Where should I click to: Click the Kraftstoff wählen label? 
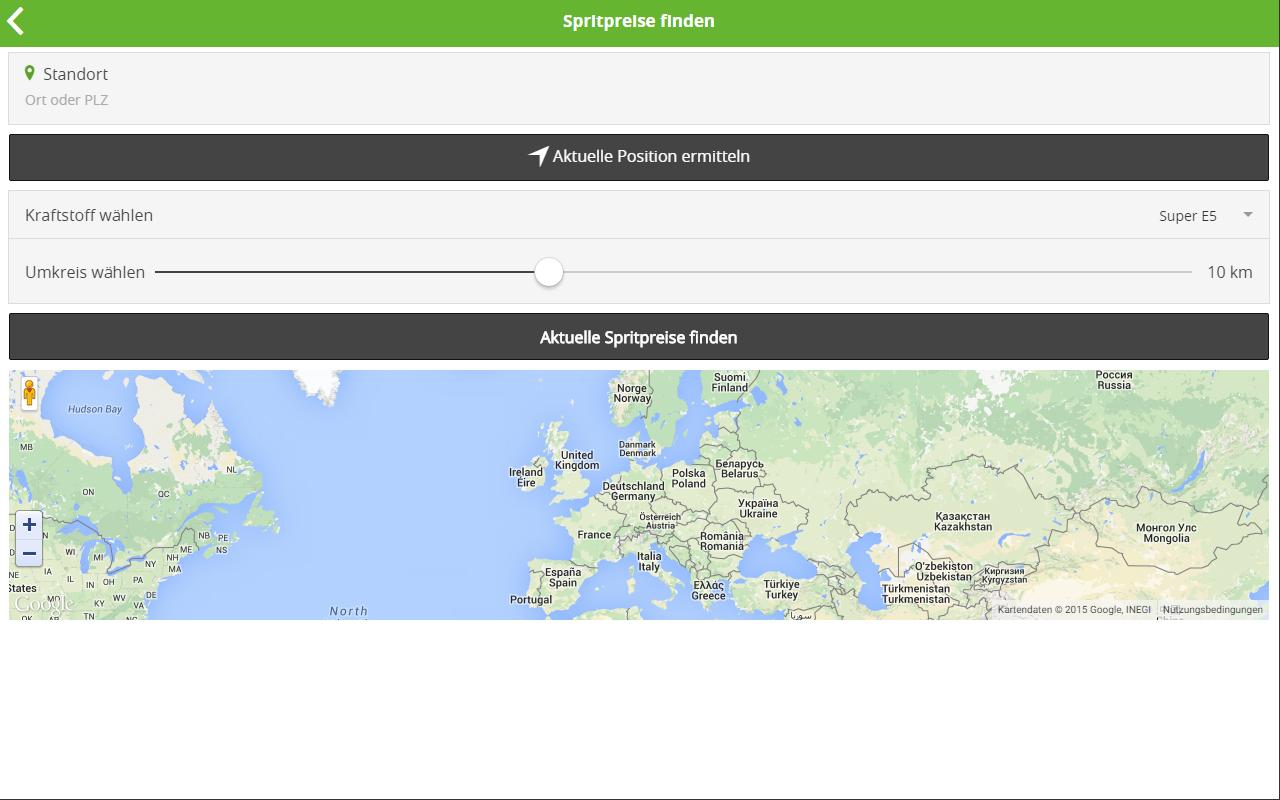[89, 215]
